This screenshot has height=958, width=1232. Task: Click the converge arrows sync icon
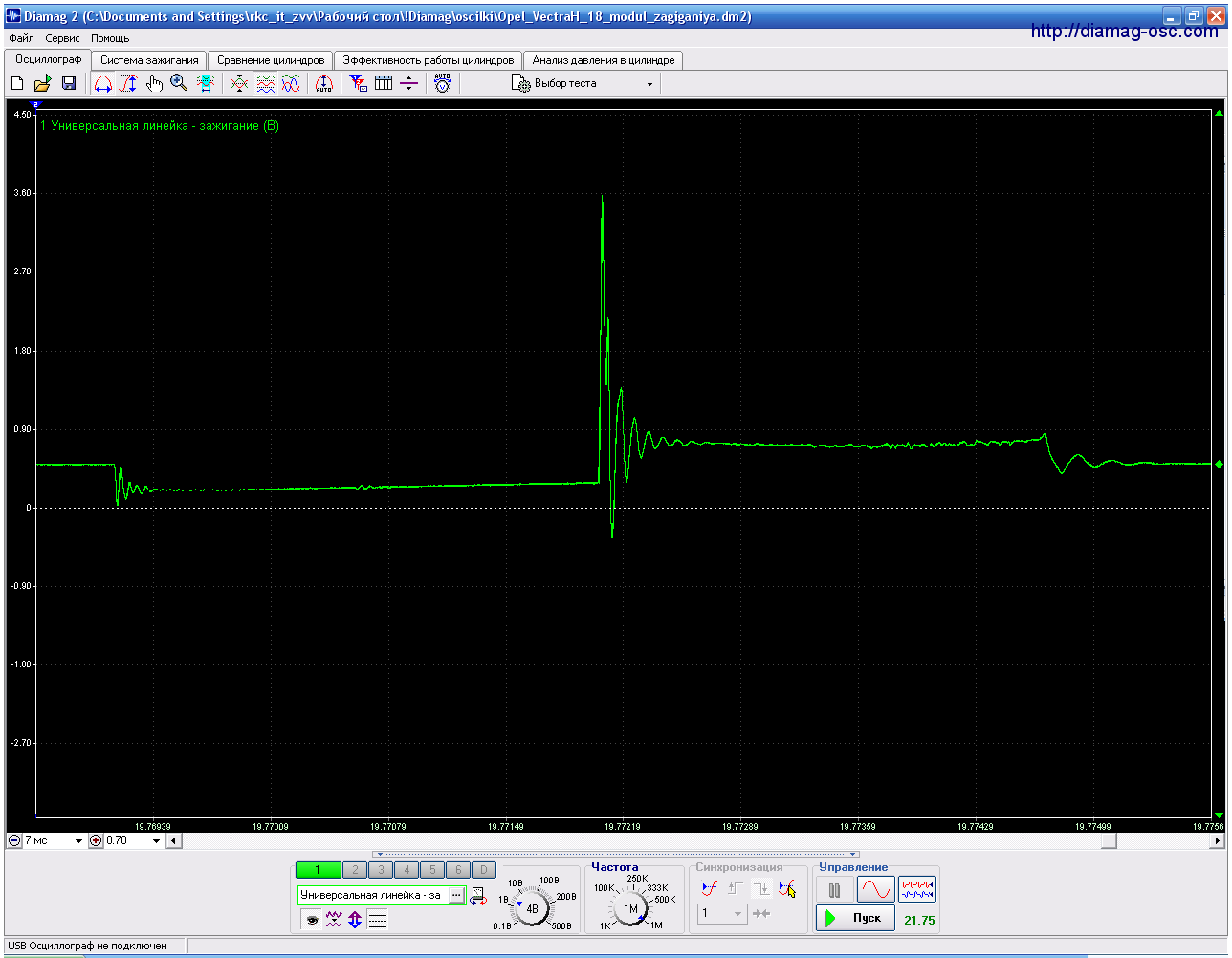[761, 913]
